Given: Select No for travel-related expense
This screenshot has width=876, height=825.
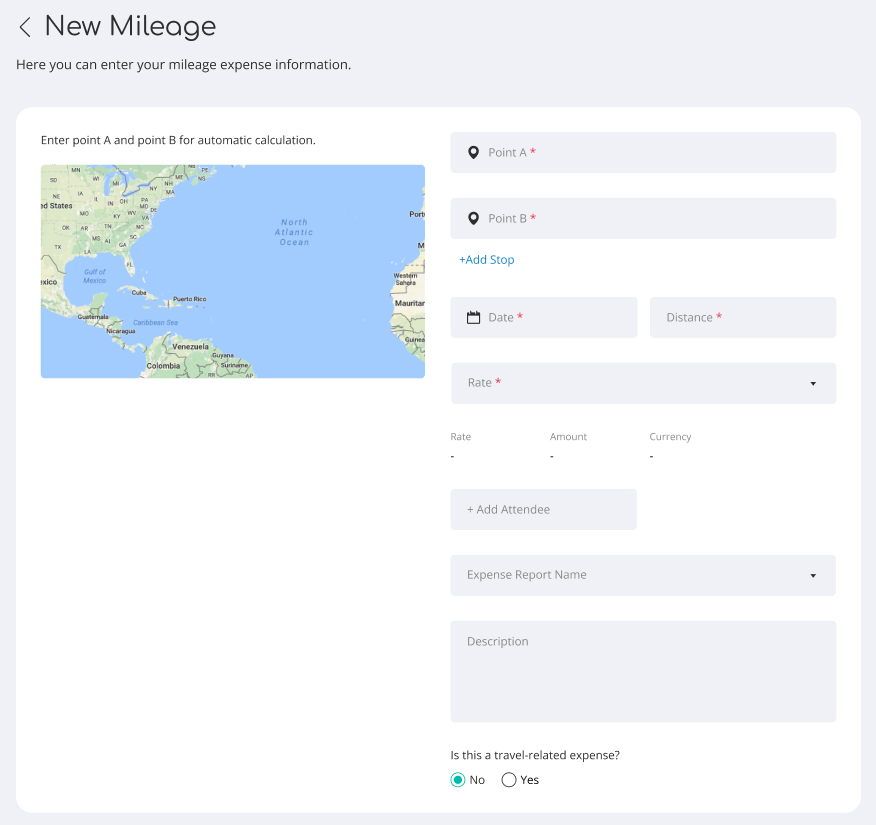Looking at the screenshot, I should coord(458,780).
